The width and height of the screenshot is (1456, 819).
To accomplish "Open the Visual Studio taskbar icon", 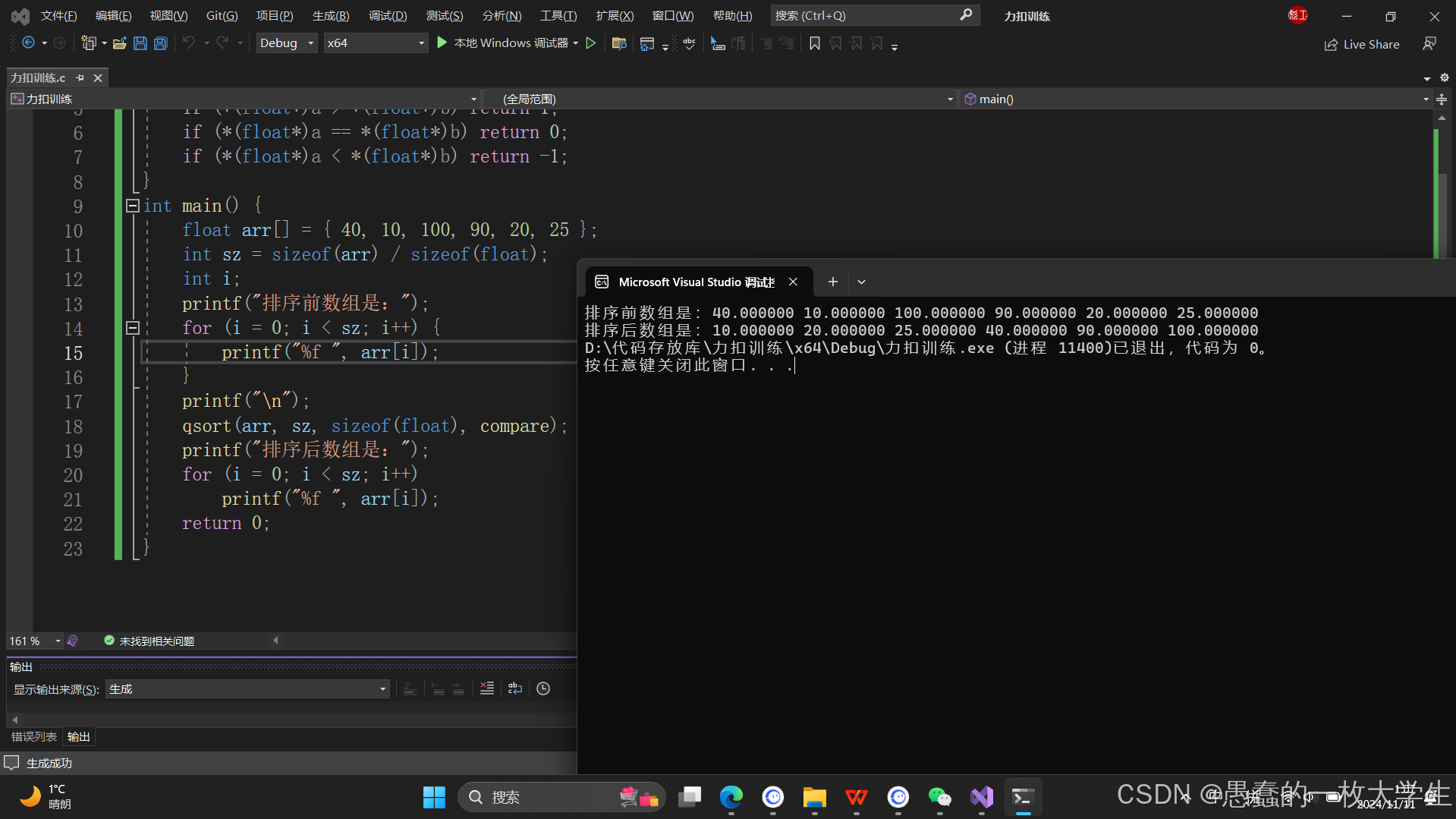I will point(981,797).
